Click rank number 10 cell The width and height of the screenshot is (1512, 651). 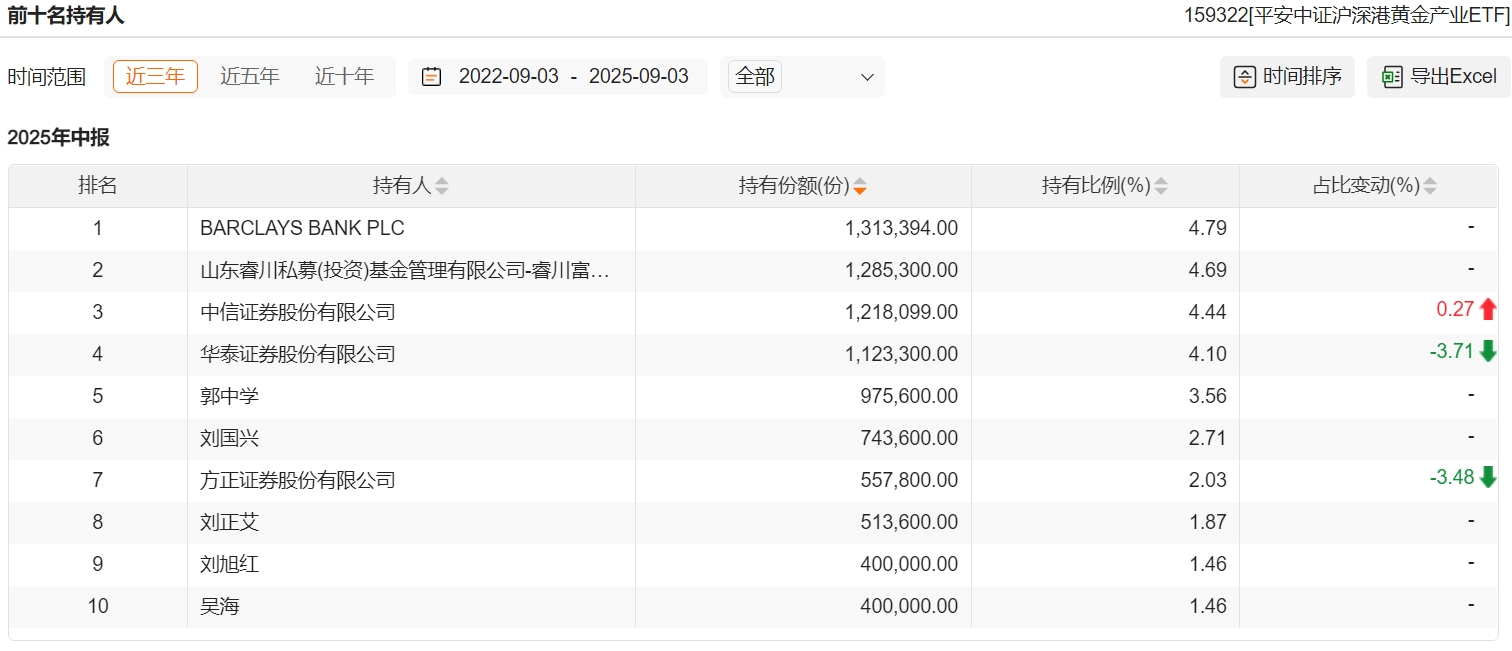[x=98, y=606]
